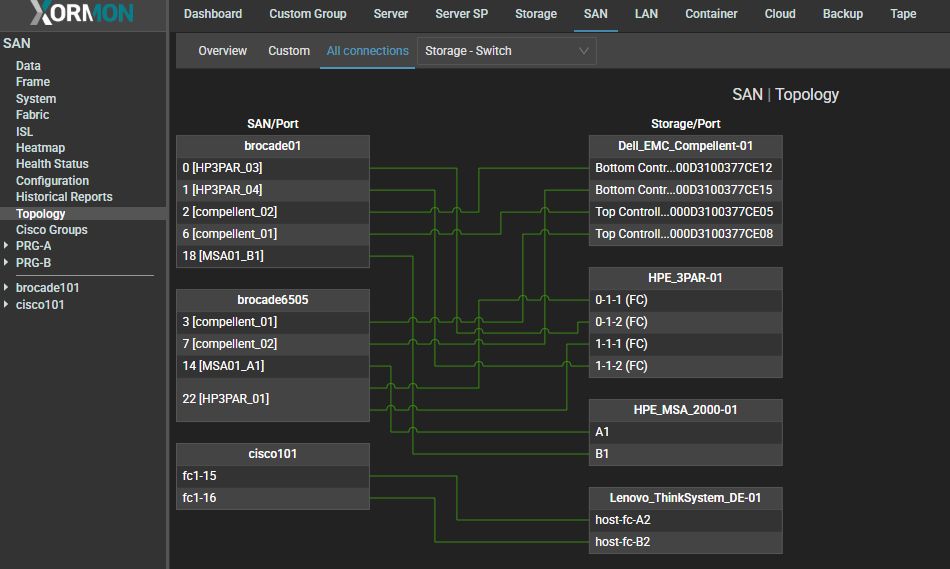This screenshot has height=569, width=950.
Task: Open the Health Status page
Action: pyautogui.click(x=52, y=164)
